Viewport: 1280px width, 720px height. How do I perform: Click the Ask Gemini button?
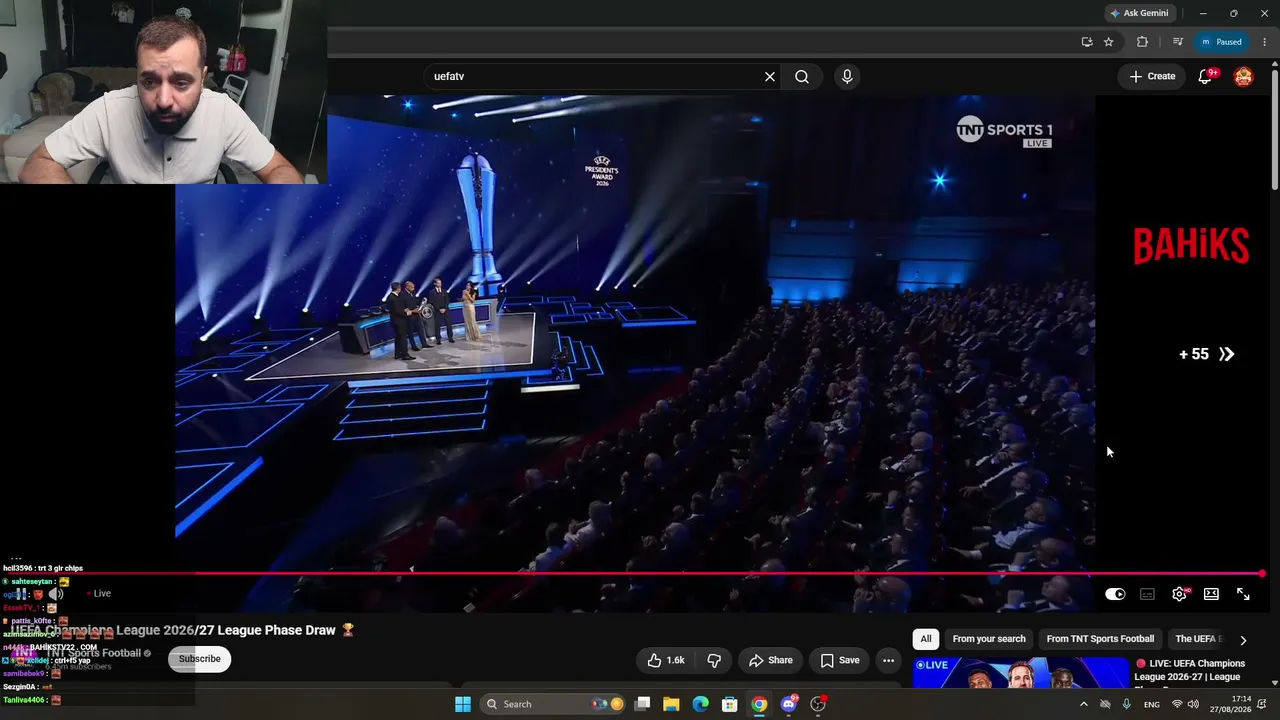(x=1139, y=13)
